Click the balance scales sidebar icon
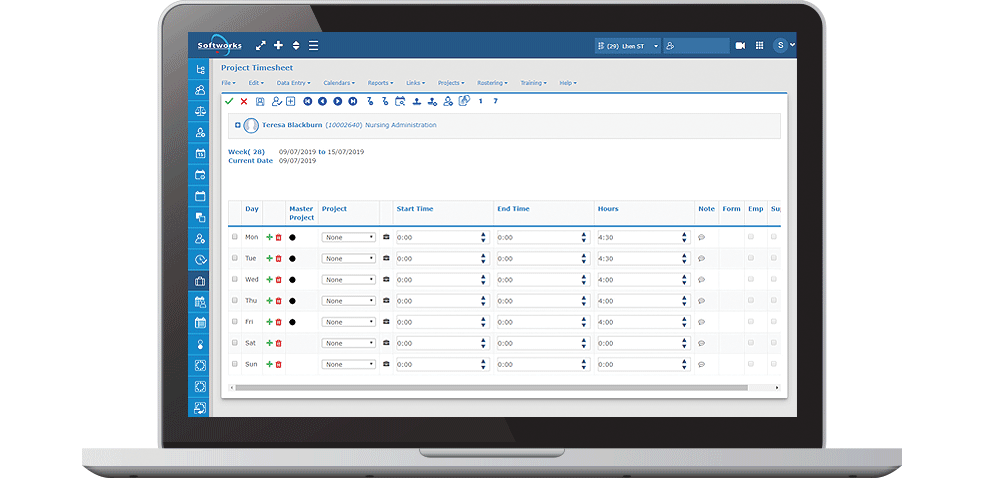Viewport: 984px width, 500px height. pyautogui.click(x=200, y=111)
